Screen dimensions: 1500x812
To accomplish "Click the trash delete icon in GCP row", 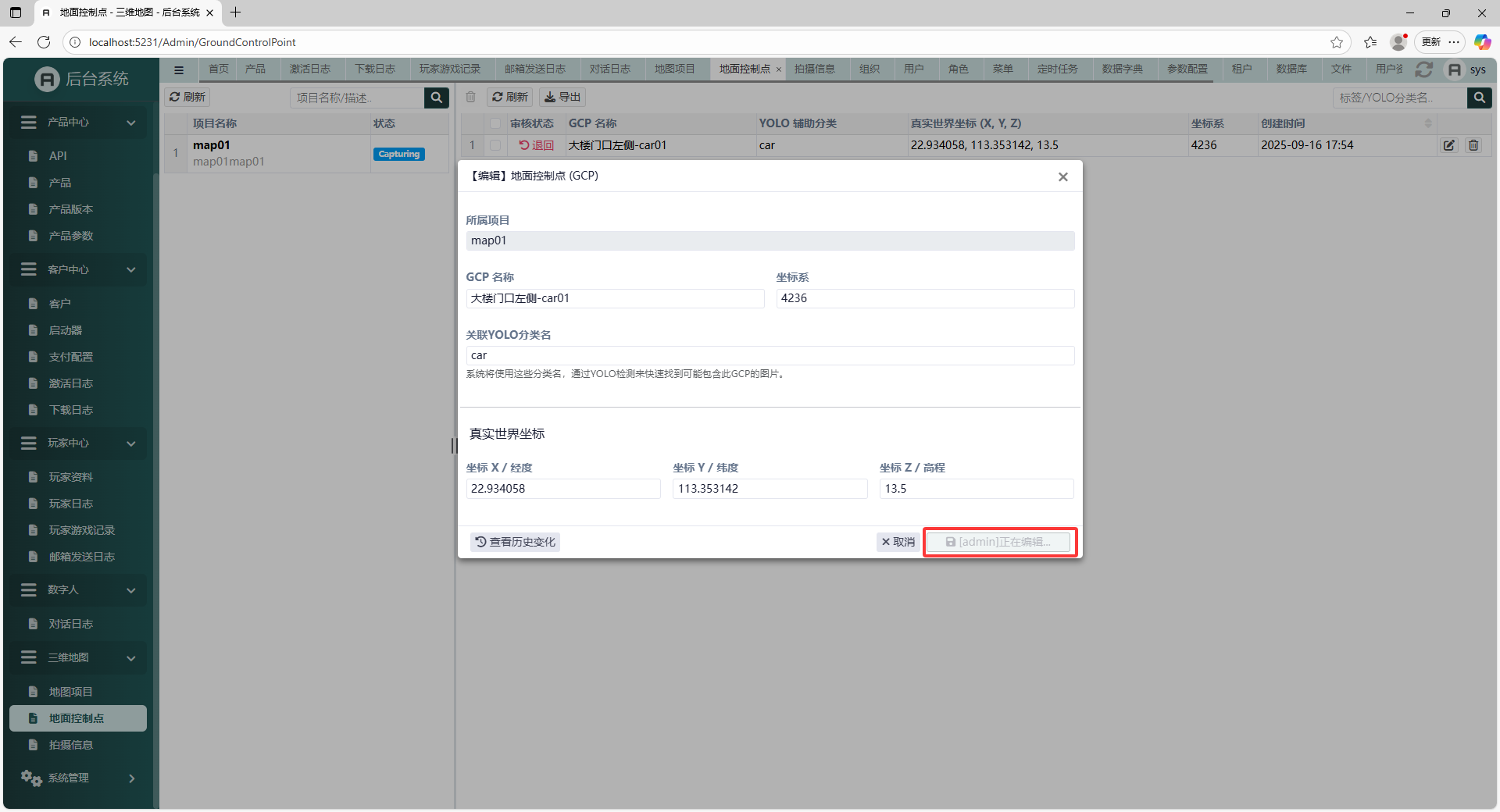I will [1473, 145].
